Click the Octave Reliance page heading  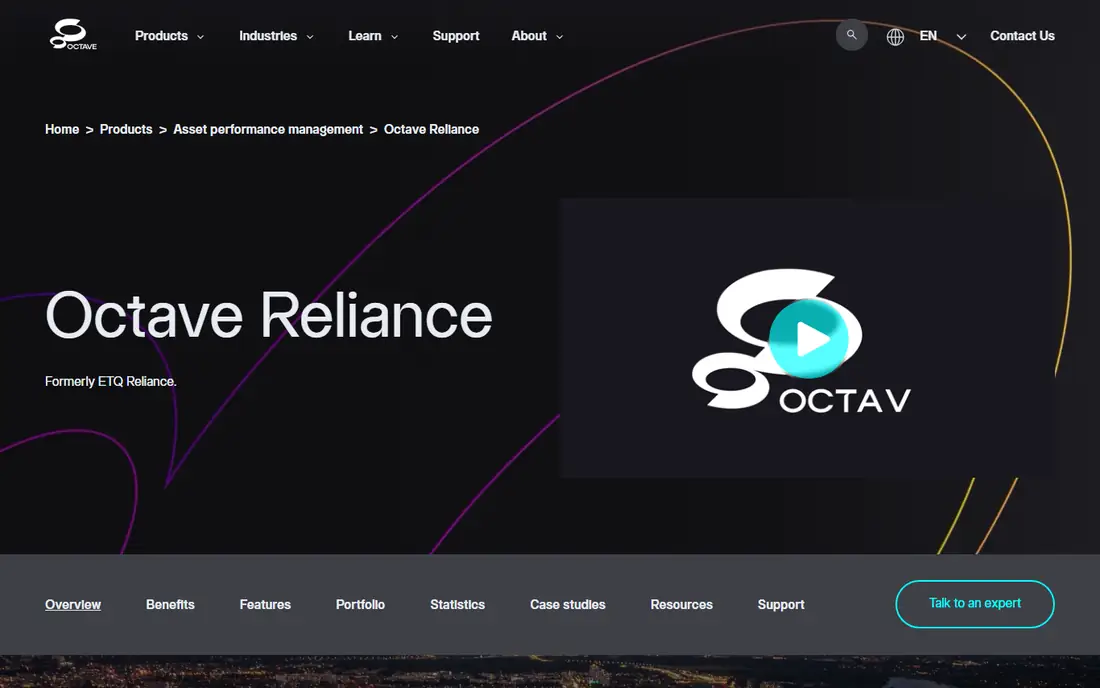point(269,316)
